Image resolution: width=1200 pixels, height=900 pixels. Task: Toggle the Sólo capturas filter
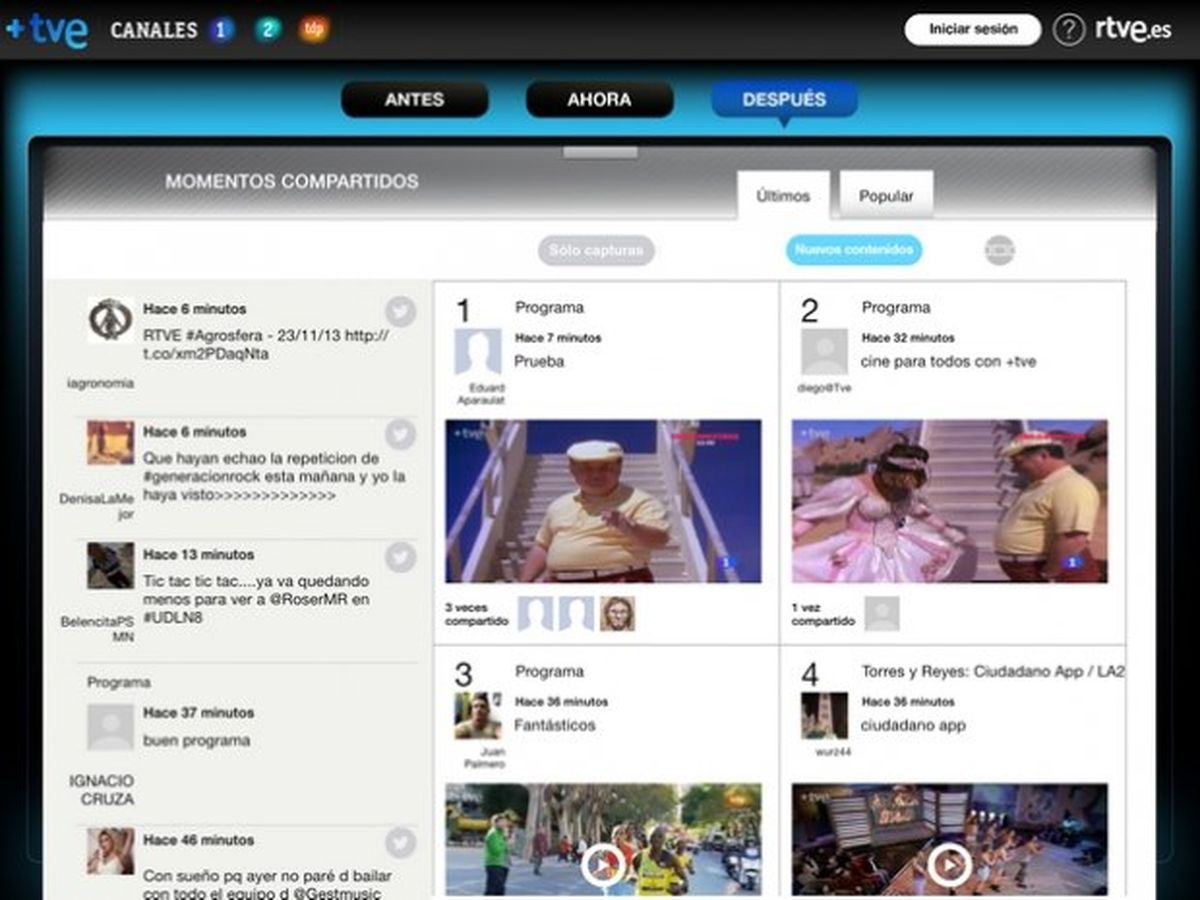click(x=596, y=251)
